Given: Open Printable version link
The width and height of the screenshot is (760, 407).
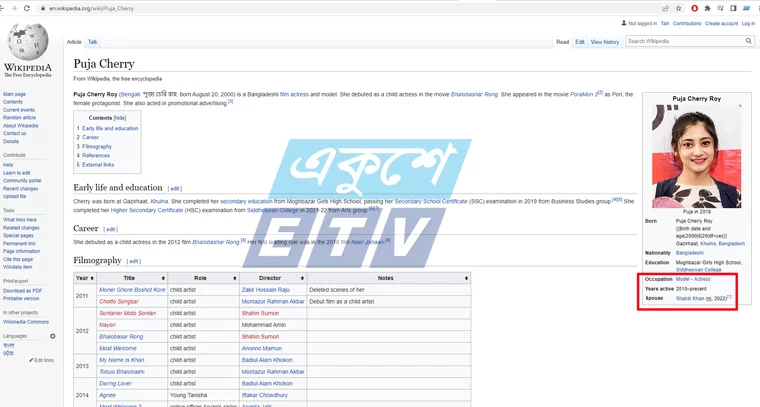Looking at the screenshot, I should point(21,298).
